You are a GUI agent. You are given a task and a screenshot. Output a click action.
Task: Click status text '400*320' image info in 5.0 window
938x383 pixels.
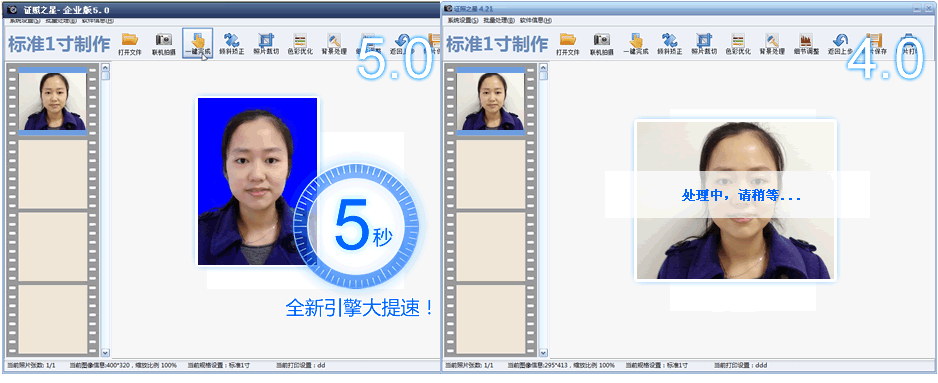coord(124,365)
